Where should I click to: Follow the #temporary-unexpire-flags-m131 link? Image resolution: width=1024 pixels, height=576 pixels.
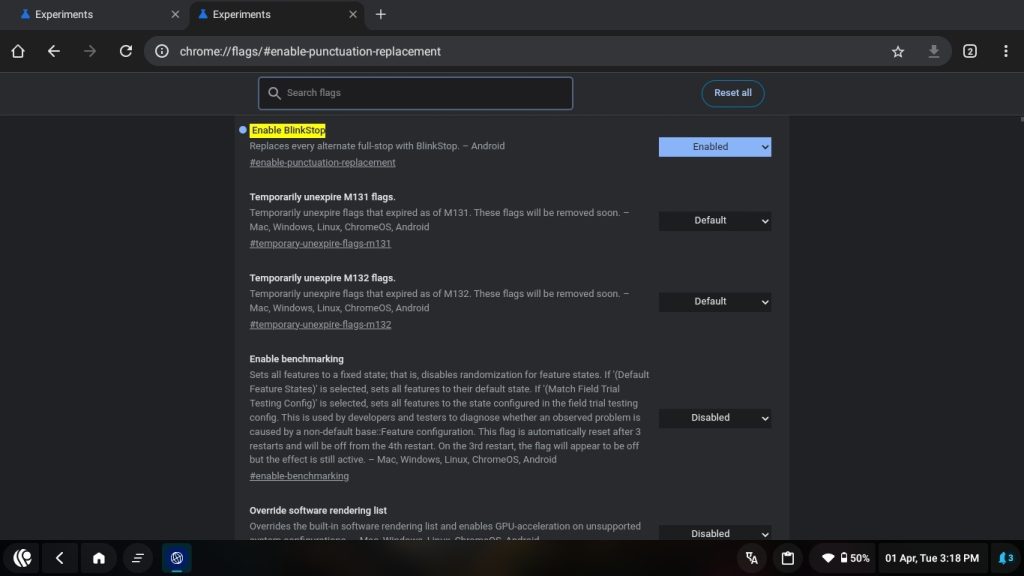[x=320, y=244]
